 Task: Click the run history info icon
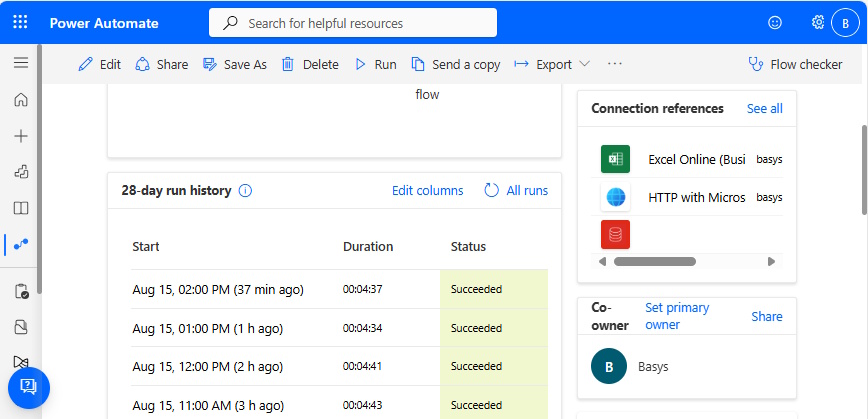(x=245, y=191)
